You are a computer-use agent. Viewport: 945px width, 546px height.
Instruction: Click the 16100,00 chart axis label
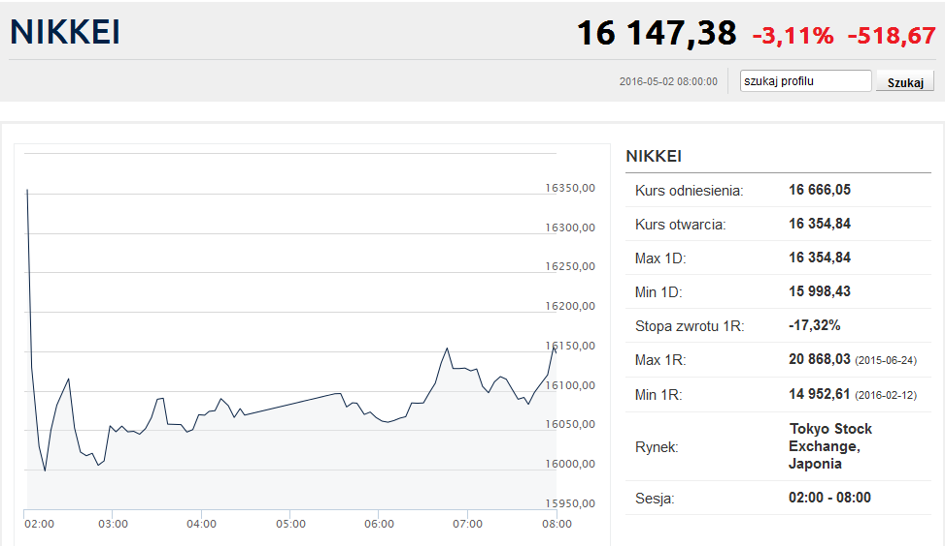[570, 385]
